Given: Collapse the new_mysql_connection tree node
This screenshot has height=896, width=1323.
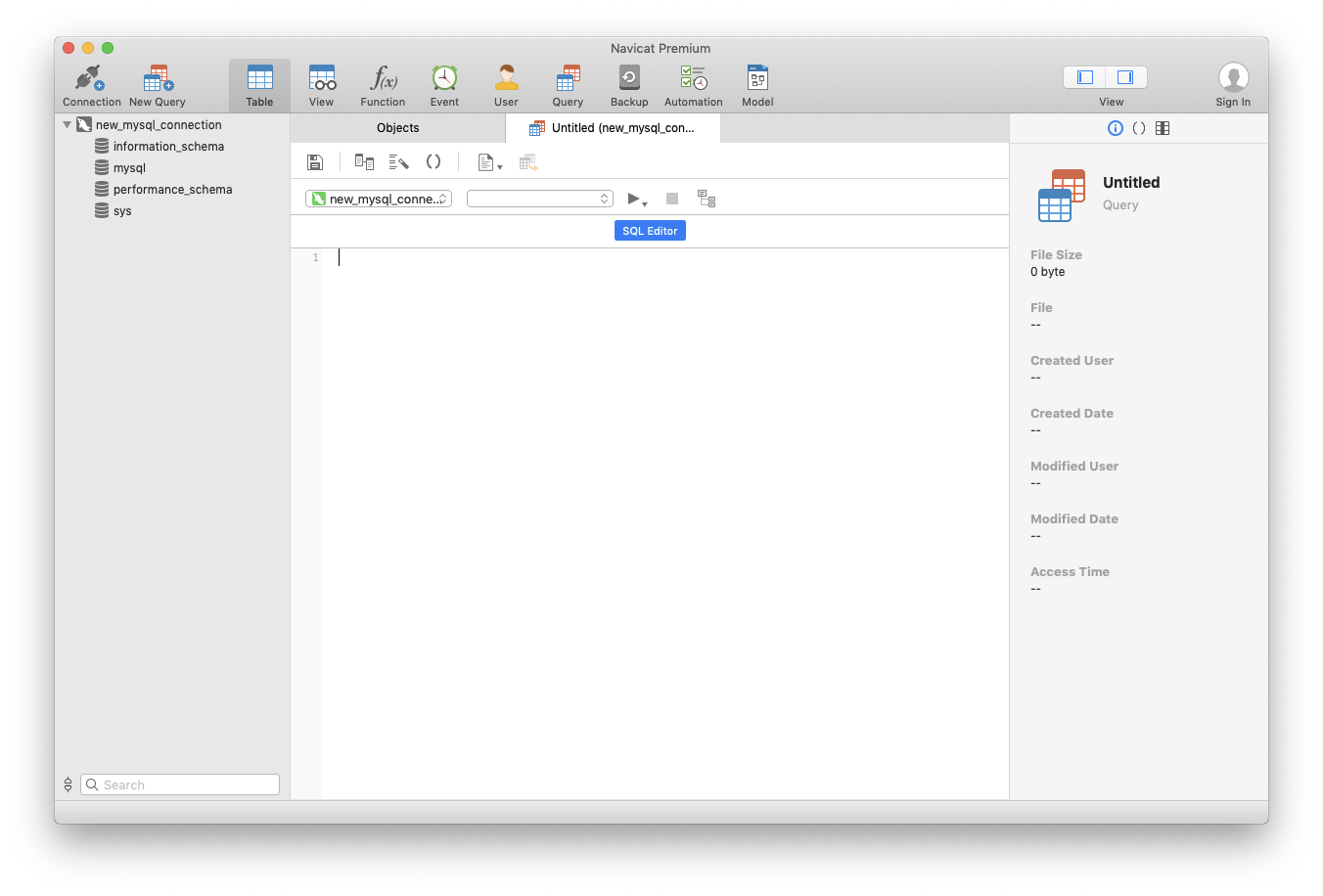Looking at the screenshot, I should tap(67, 125).
